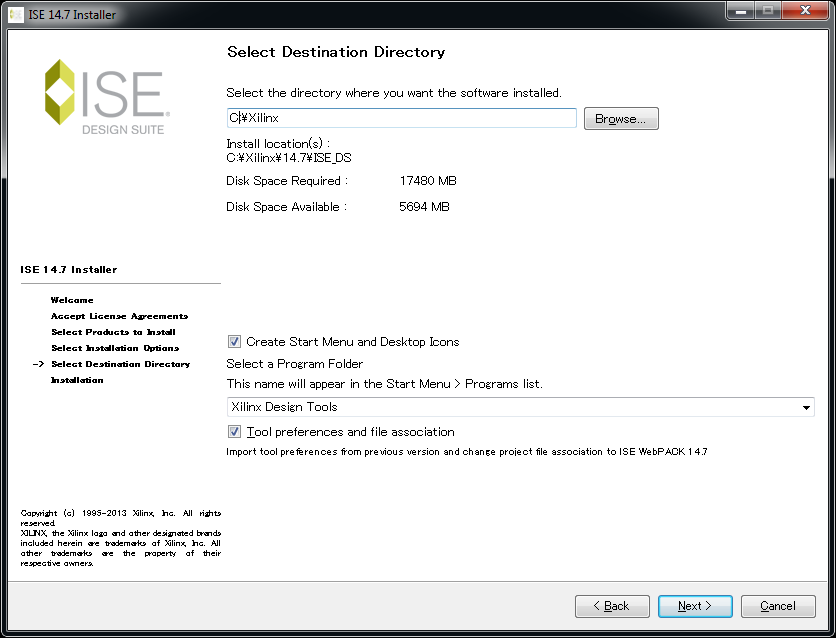Close the ISE 14.7 Installer window
Screen dimensions: 836x638
click(x=805, y=11)
